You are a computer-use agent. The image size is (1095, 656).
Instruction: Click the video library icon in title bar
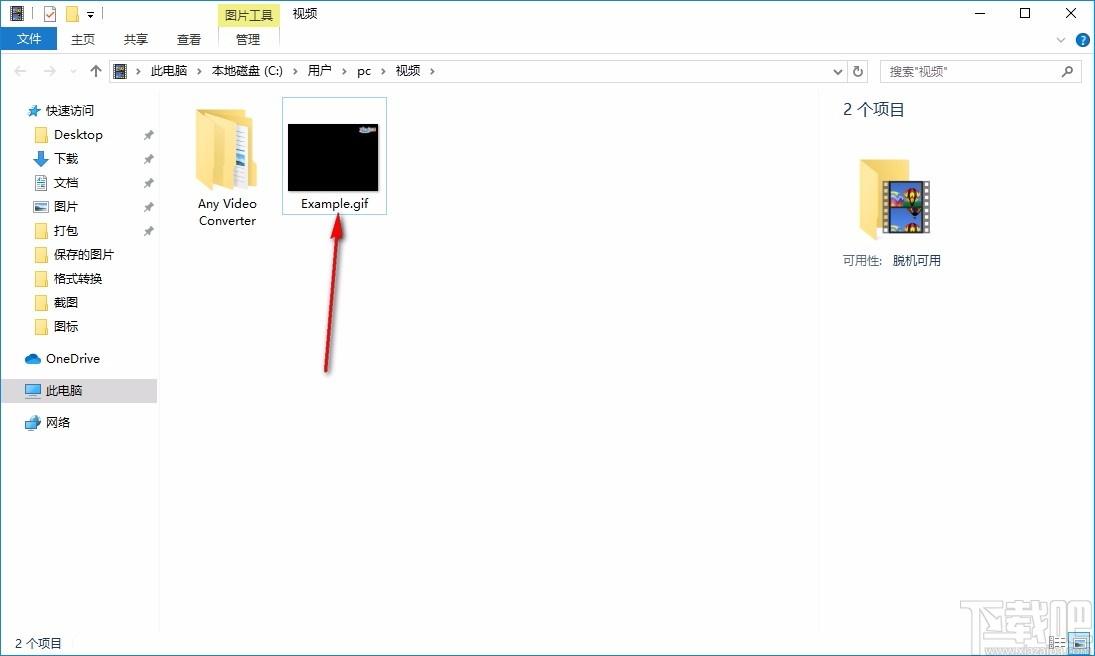click(x=17, y=13)
